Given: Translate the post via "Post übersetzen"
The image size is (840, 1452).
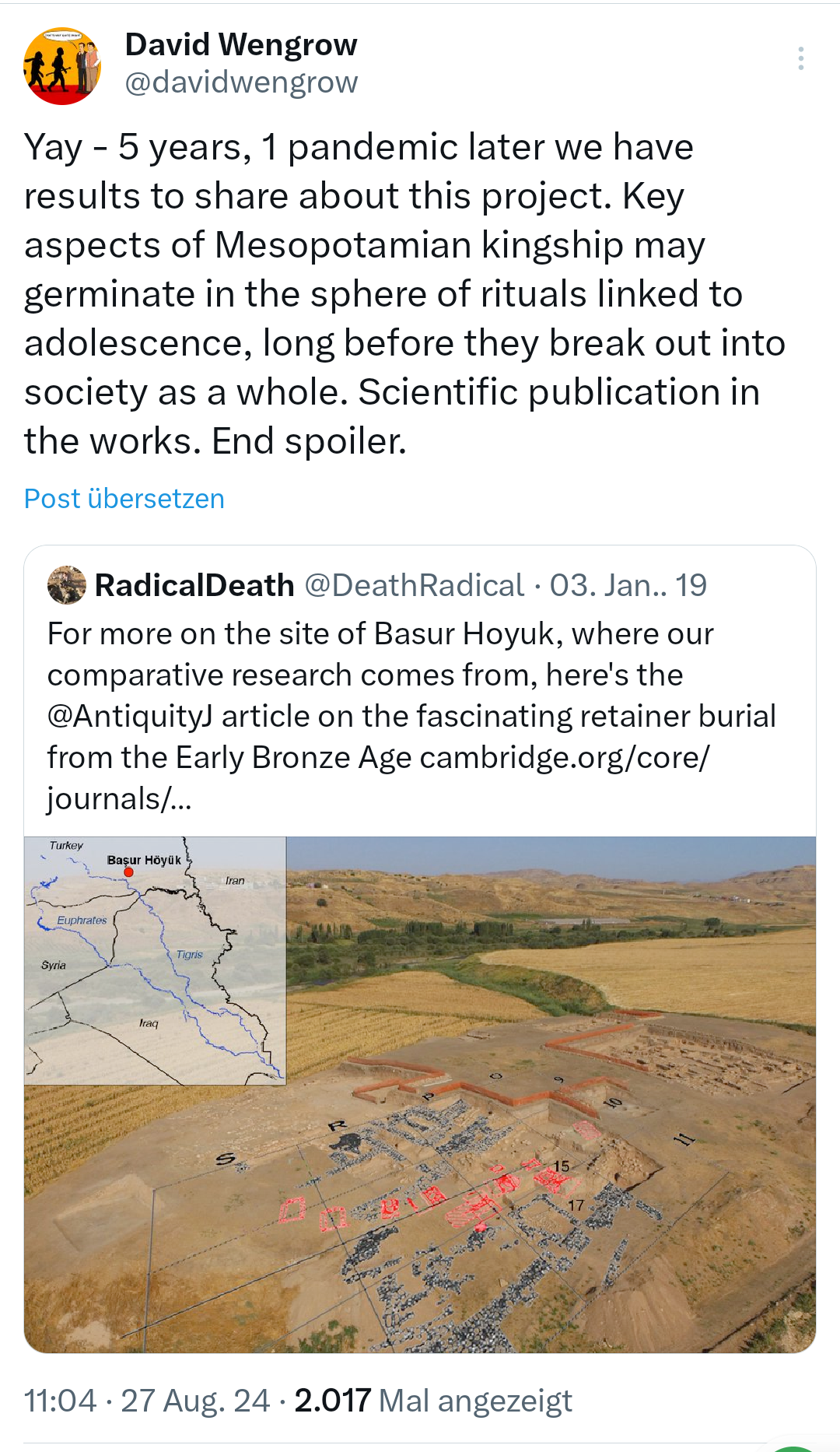Looking at the screenshot, I should [x=124, y=499].
